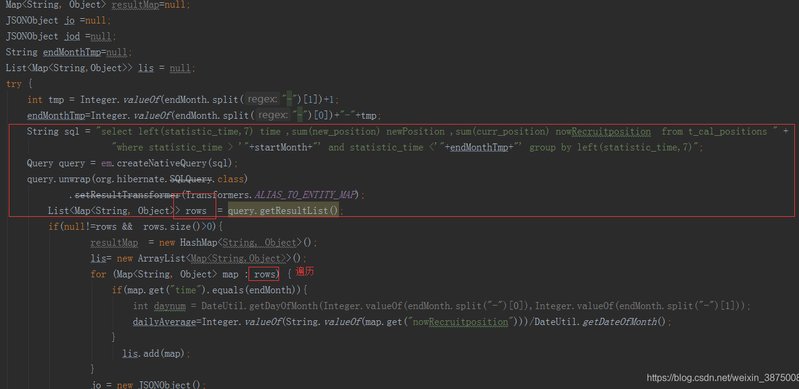
Task: Click the first 'regex:' parameter hint
Action: 262,99
